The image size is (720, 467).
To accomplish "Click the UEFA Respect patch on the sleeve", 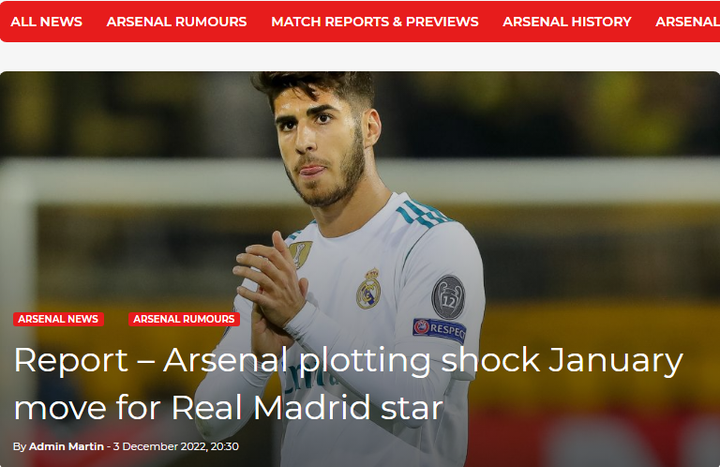I will click(439, 330).
